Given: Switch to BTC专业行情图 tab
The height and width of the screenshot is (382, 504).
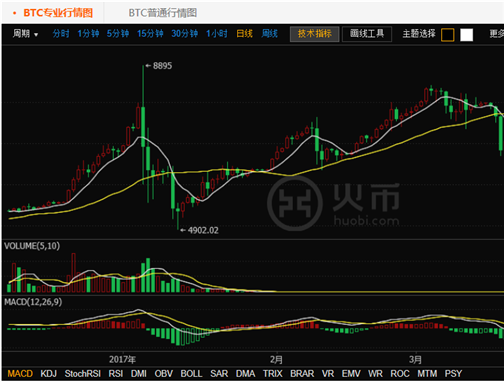Looking at the screenshot, I should [58, 13].
